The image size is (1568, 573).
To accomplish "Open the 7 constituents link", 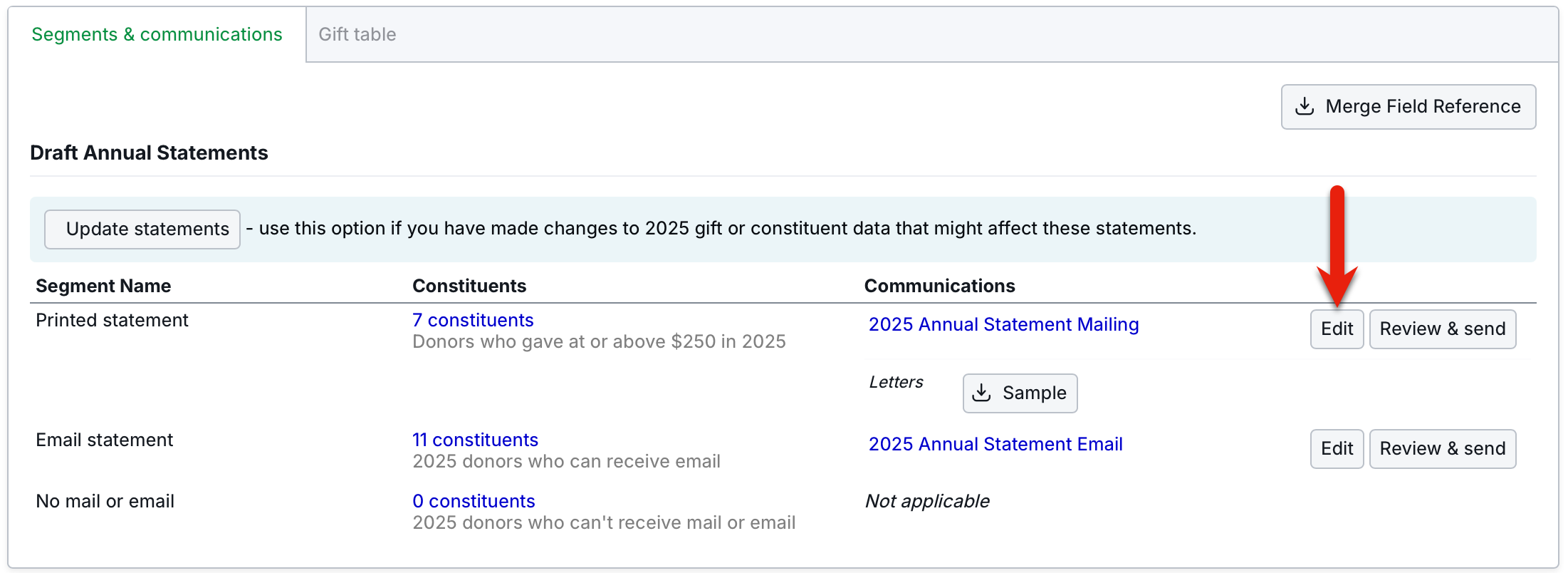I will [473, 320].
